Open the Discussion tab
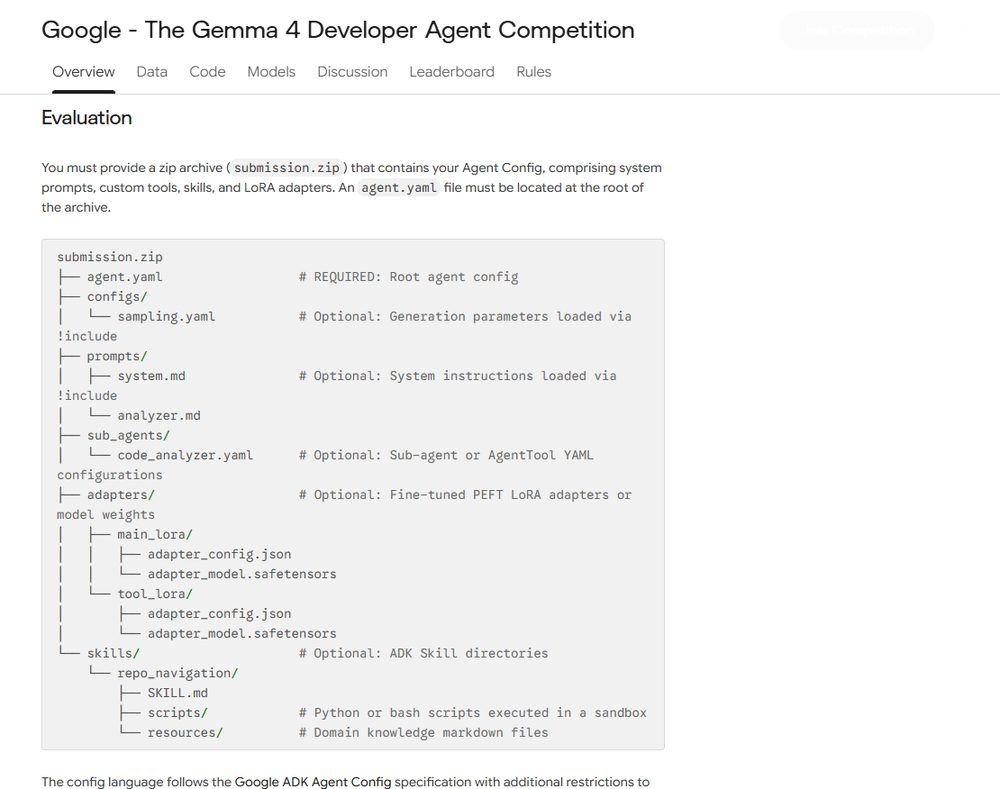Screen dimensions: 1000x789 point(352,71)
